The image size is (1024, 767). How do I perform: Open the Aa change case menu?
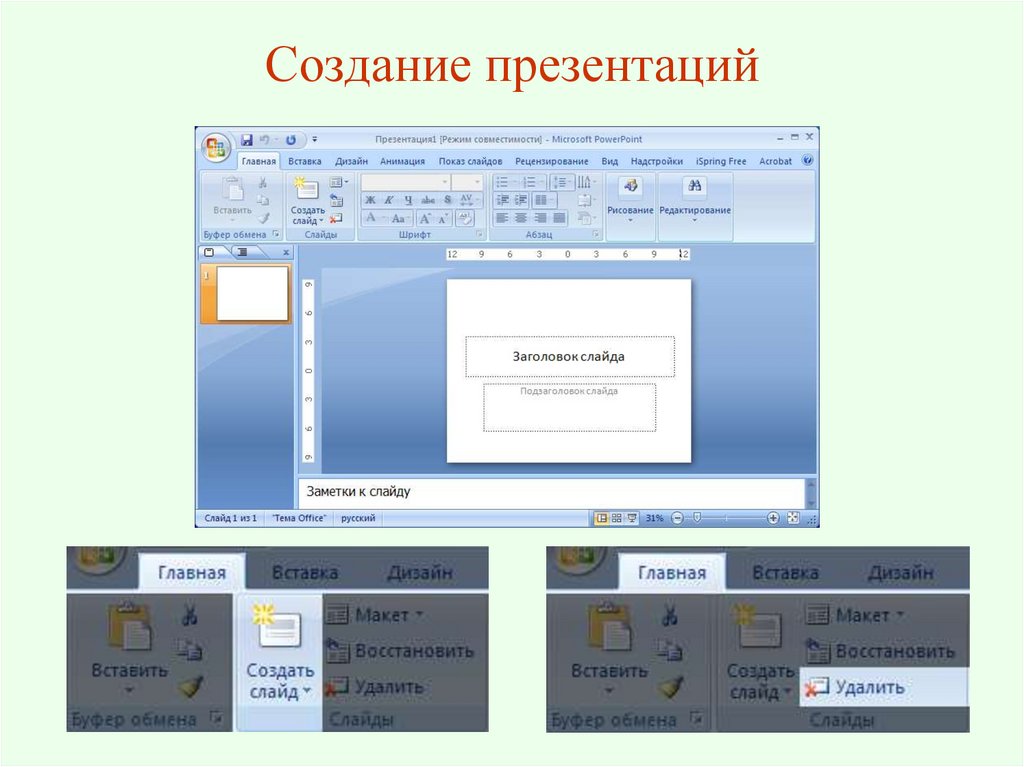point(399,218)
